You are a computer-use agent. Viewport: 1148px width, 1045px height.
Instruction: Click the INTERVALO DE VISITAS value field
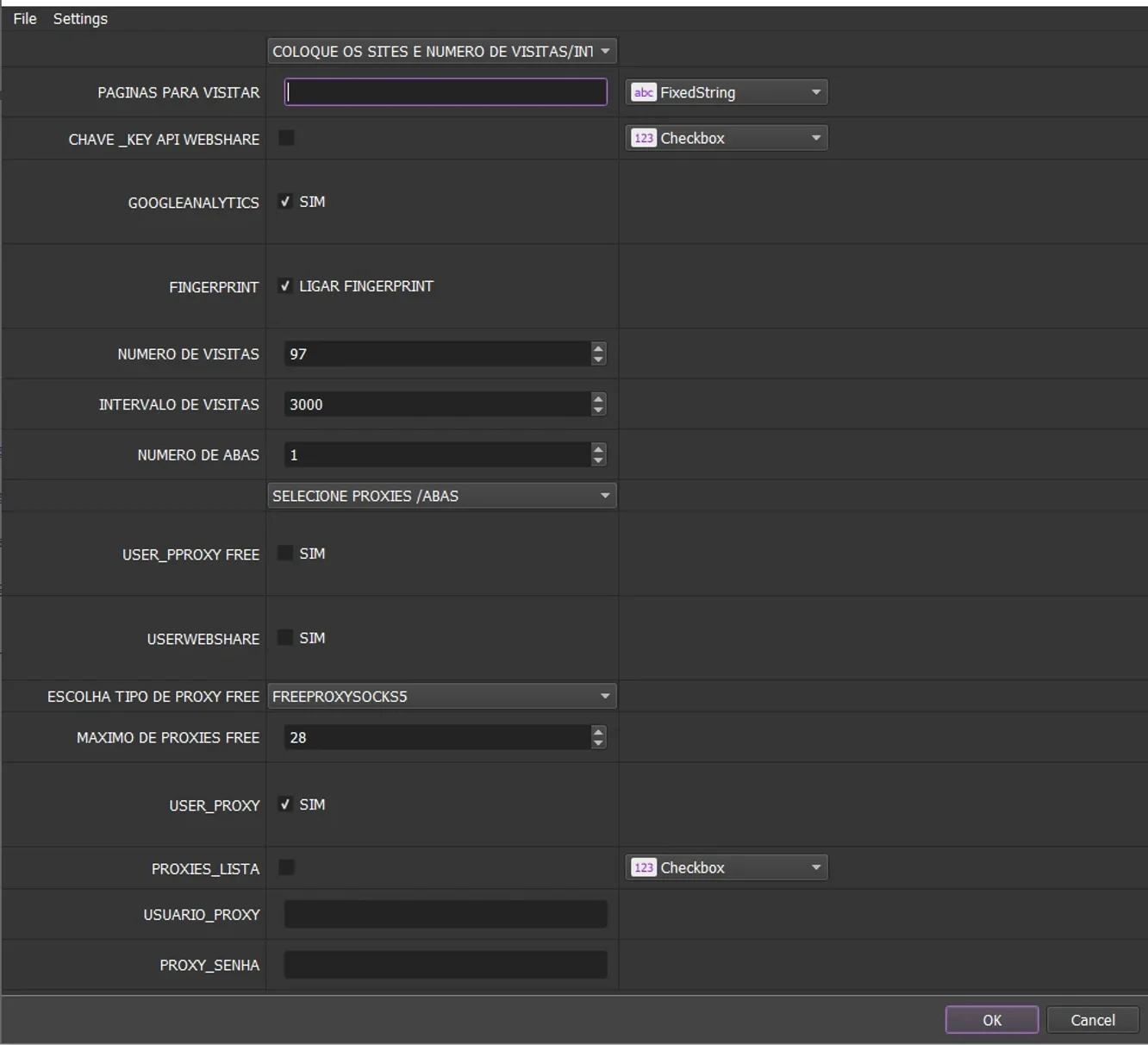click(438, 404)
